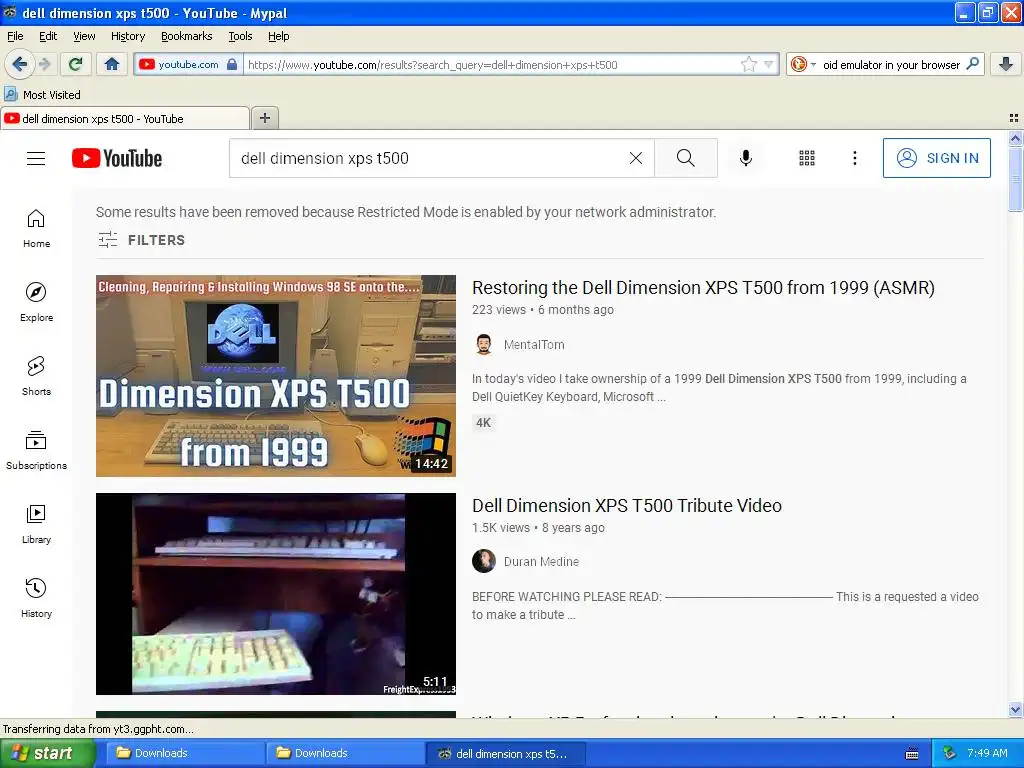Click the page scrollbar up arrow
This screenshot has height=768, width=1024.
pos(1015,138)
